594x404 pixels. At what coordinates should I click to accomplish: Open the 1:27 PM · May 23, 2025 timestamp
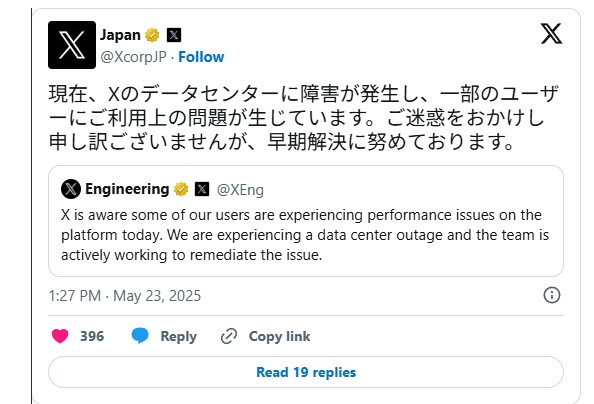click(125, 296)
